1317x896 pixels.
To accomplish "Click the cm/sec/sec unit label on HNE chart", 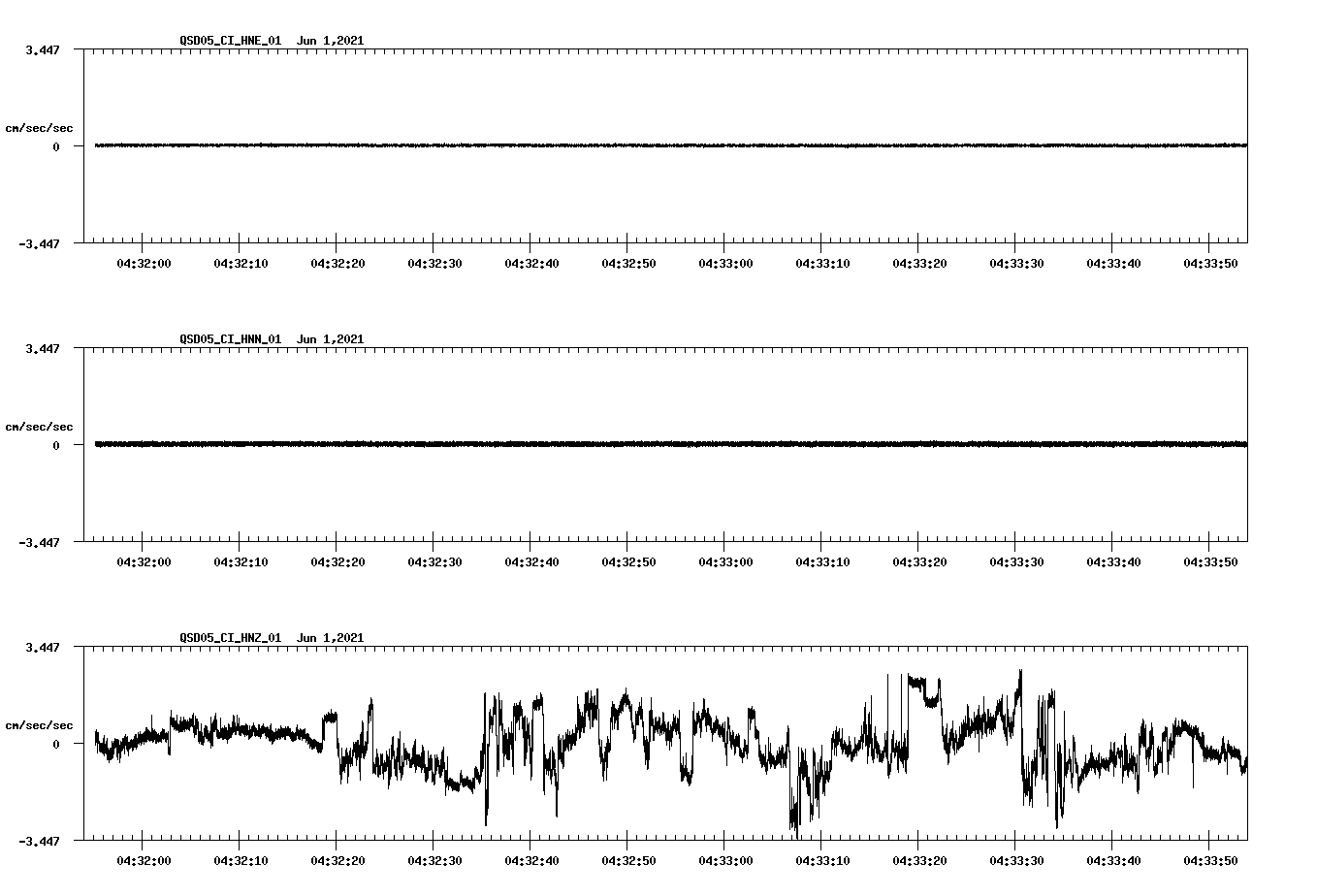I will (x=39, y=128).
